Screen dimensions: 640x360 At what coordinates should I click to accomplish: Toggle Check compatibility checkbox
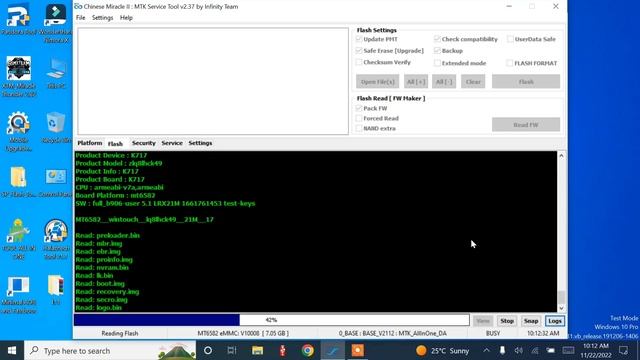437,39
